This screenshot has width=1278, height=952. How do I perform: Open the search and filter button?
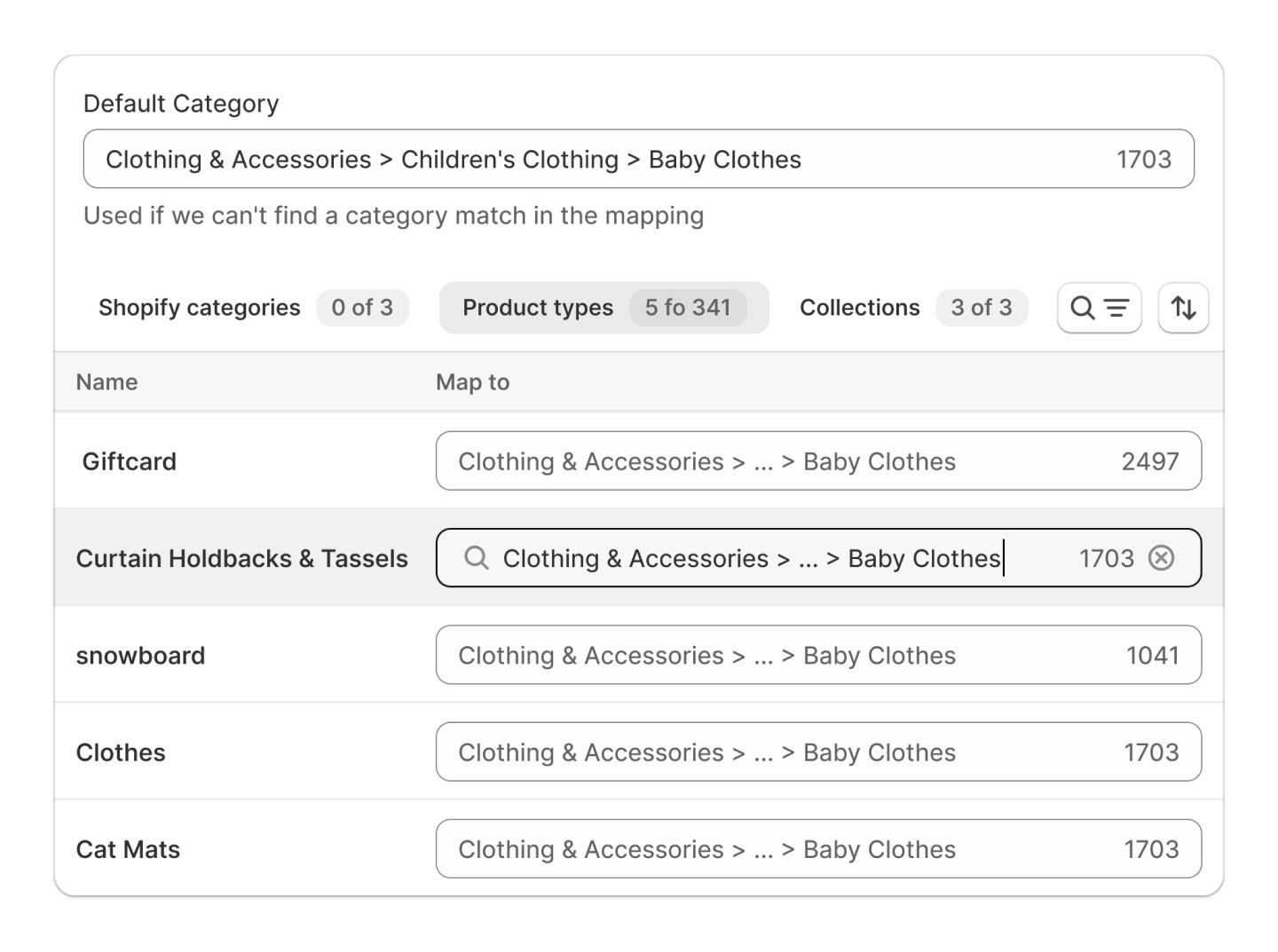coord(1099,308)
